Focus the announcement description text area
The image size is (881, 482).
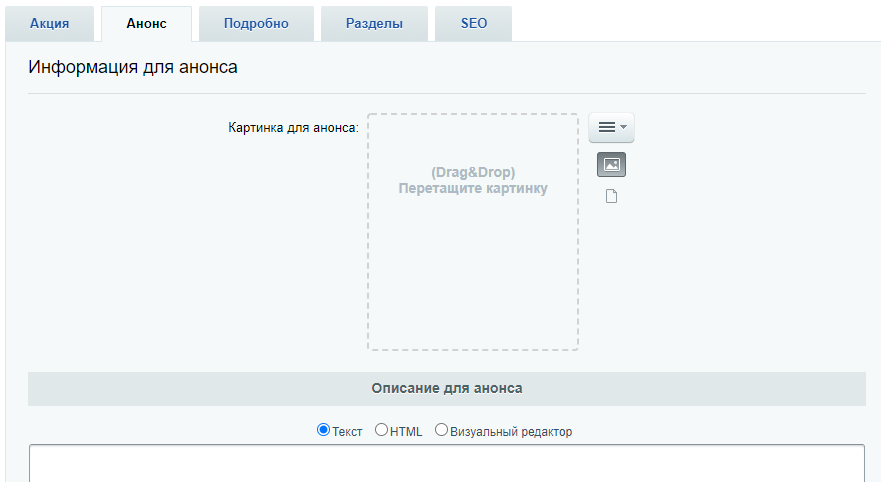(447, 463)
